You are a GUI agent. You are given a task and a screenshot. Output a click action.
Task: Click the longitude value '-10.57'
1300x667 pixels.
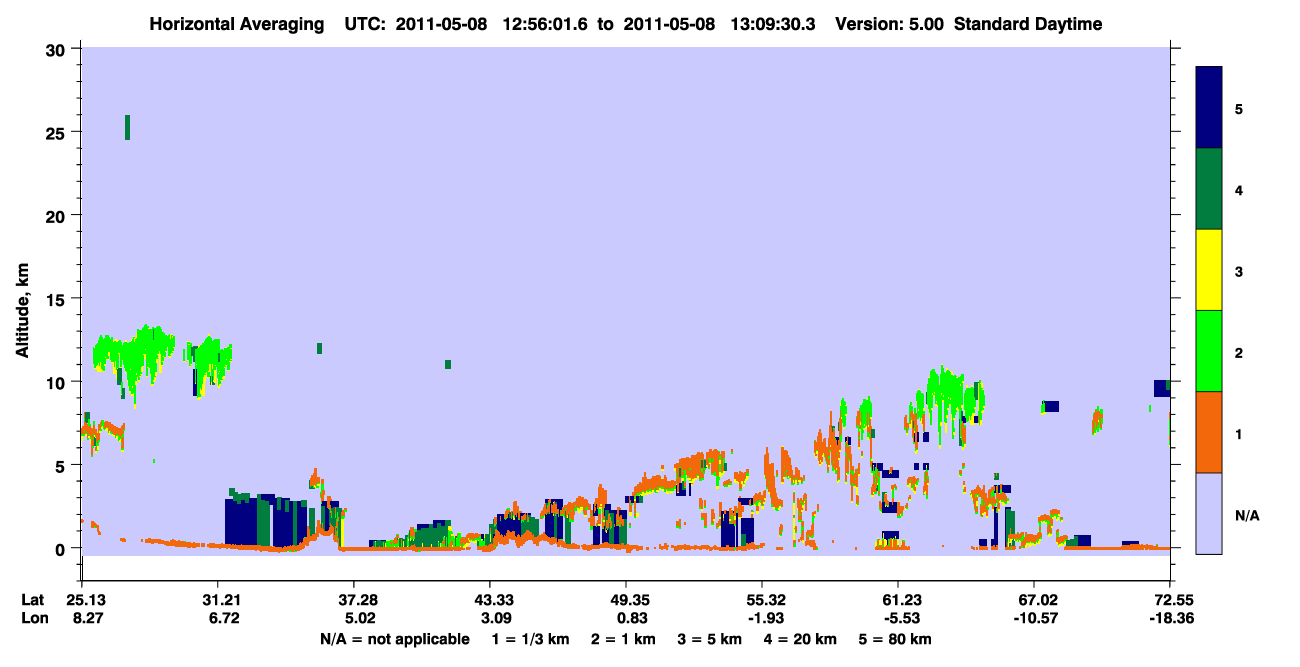(1034, 619)
